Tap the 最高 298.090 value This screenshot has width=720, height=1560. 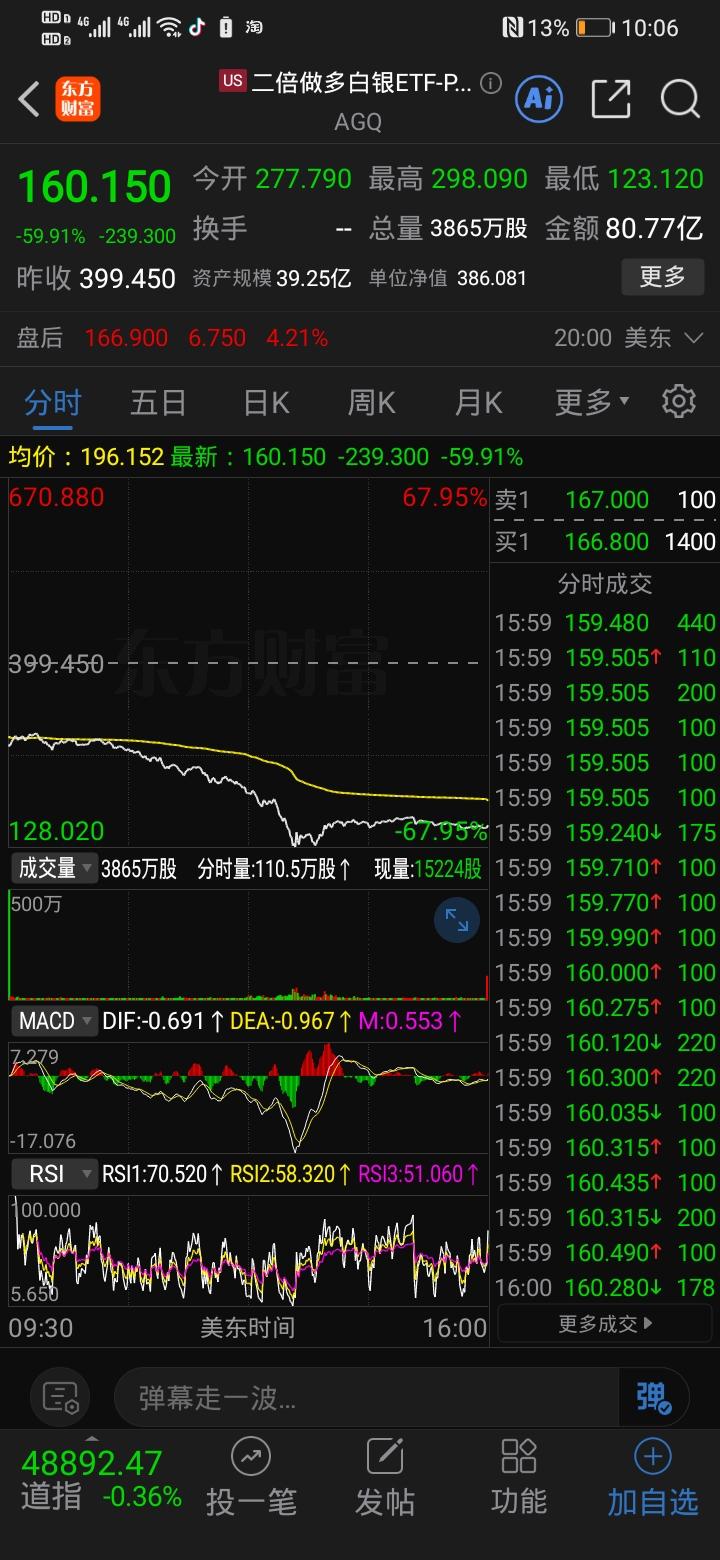[479, 179]
